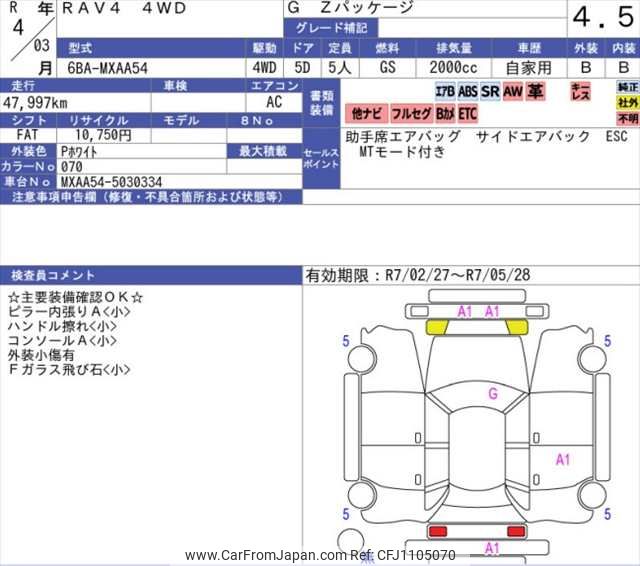Select the exterior color Pホワイト
The width and height of the screenshot is (640, 566).
pos(79,151)
